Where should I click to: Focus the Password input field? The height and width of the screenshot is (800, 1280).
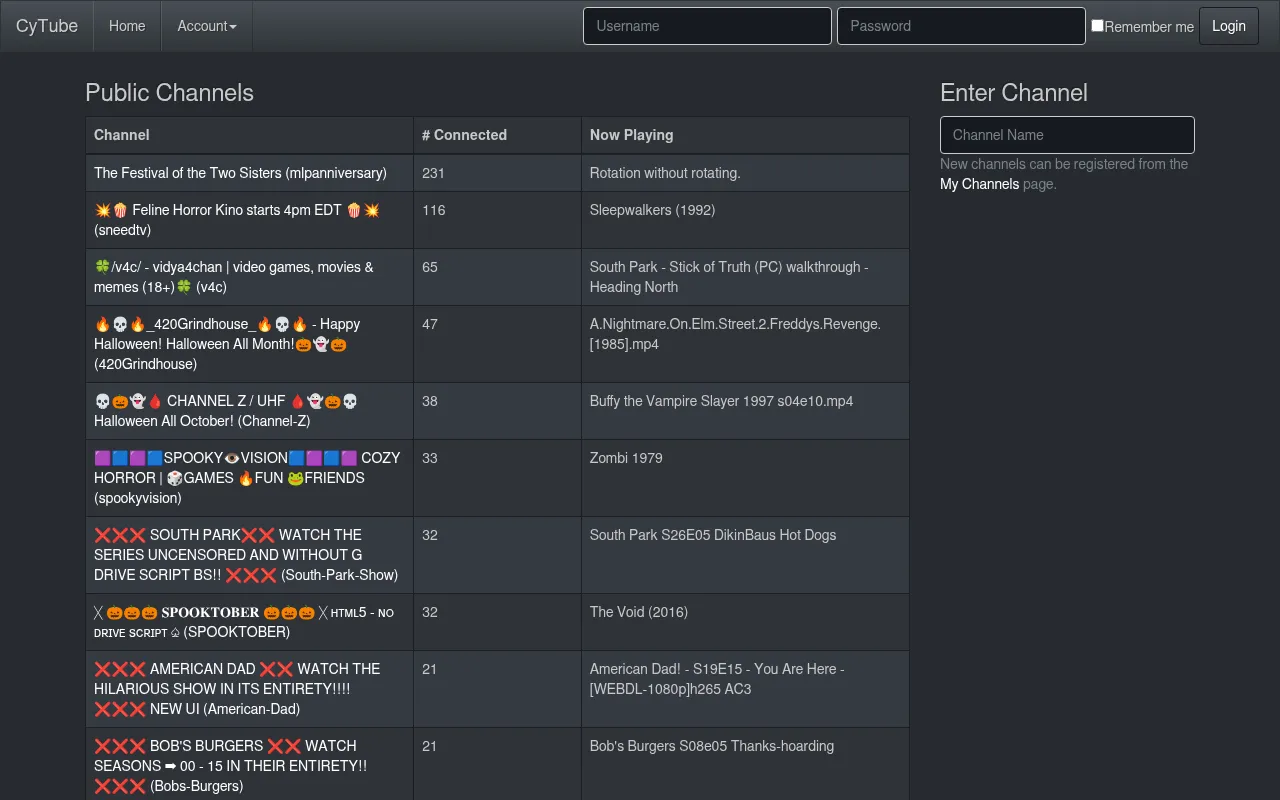pos(961,26)
